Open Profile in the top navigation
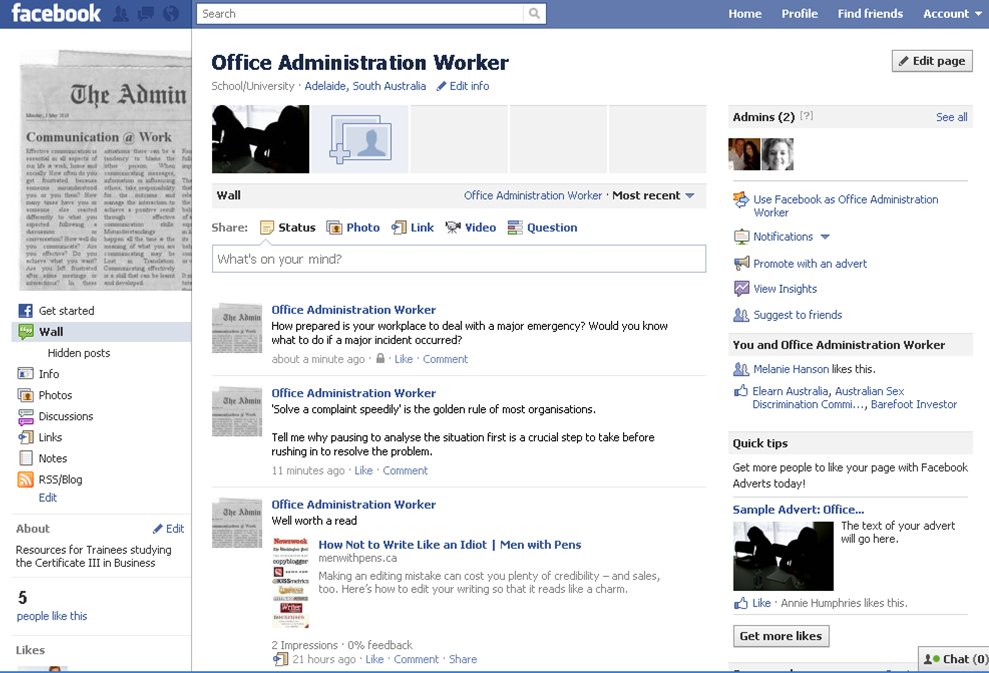989x673 pixels. tap(799, 14)
